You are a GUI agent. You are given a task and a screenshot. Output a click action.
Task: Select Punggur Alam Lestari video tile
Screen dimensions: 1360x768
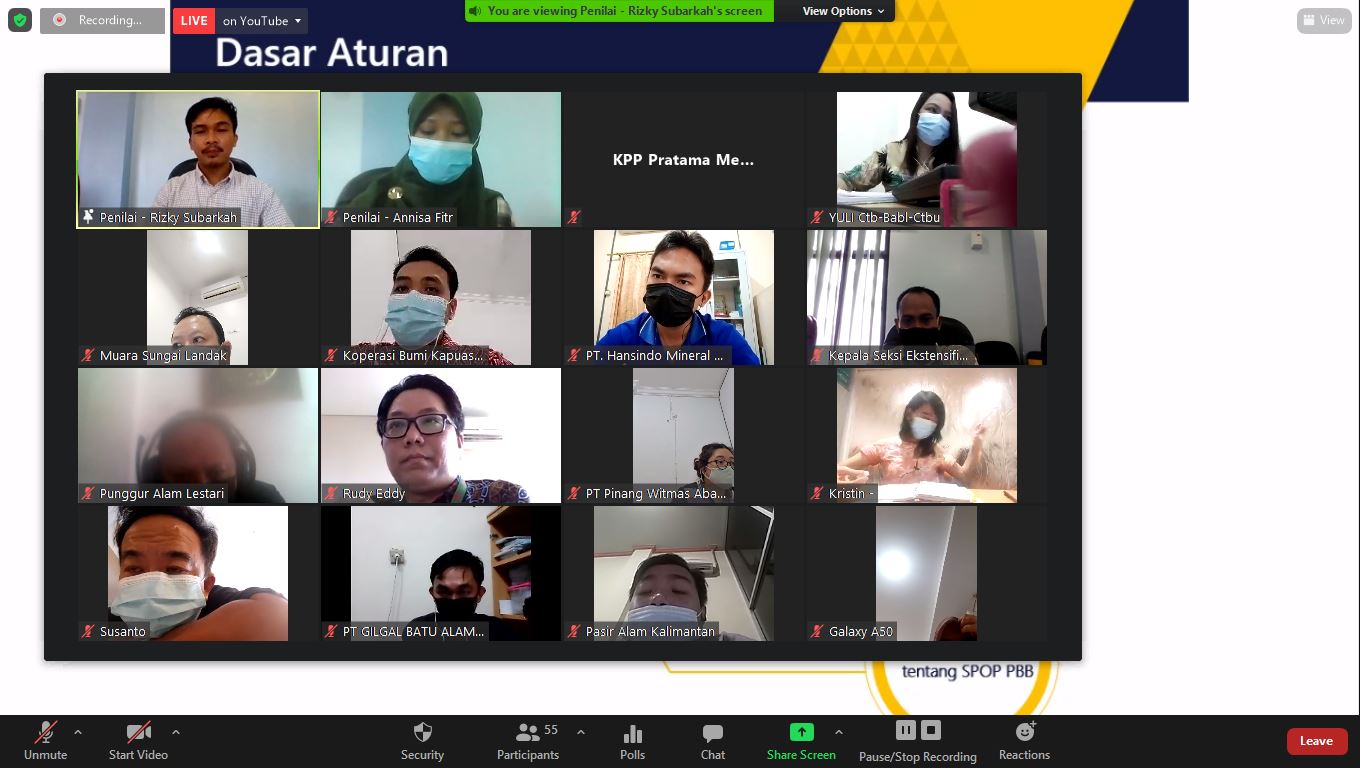[198, 436]
